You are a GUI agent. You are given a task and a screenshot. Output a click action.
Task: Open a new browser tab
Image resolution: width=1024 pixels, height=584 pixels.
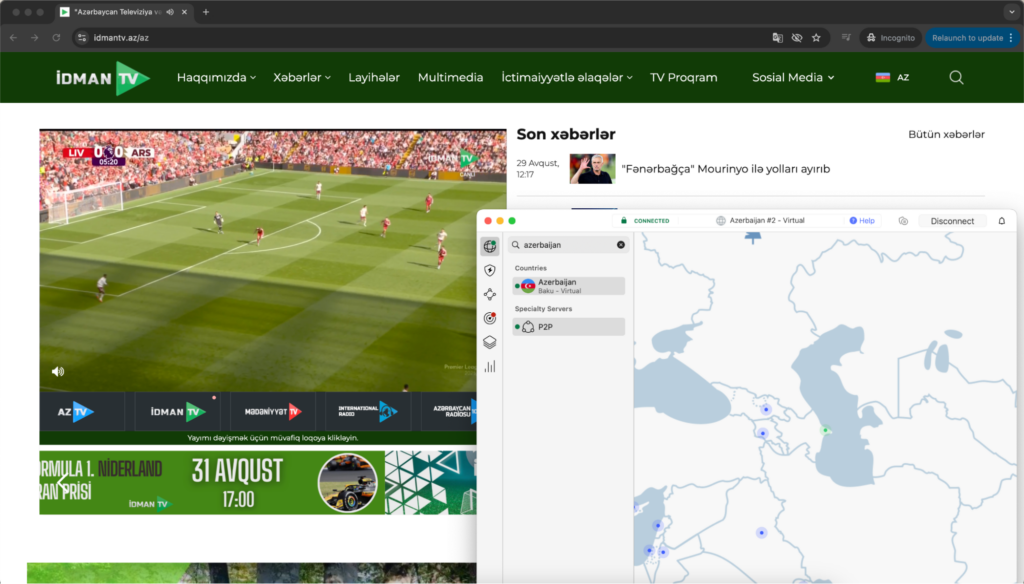click(x=206, y=12)
